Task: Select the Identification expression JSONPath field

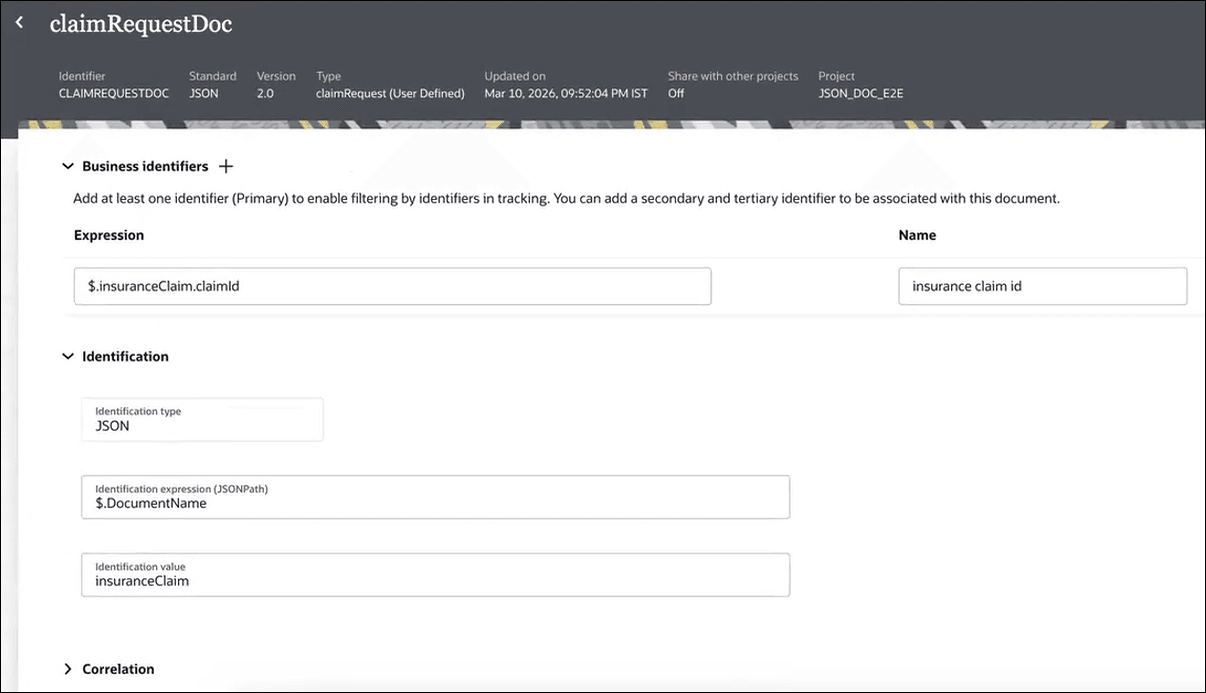Action: 435,497
